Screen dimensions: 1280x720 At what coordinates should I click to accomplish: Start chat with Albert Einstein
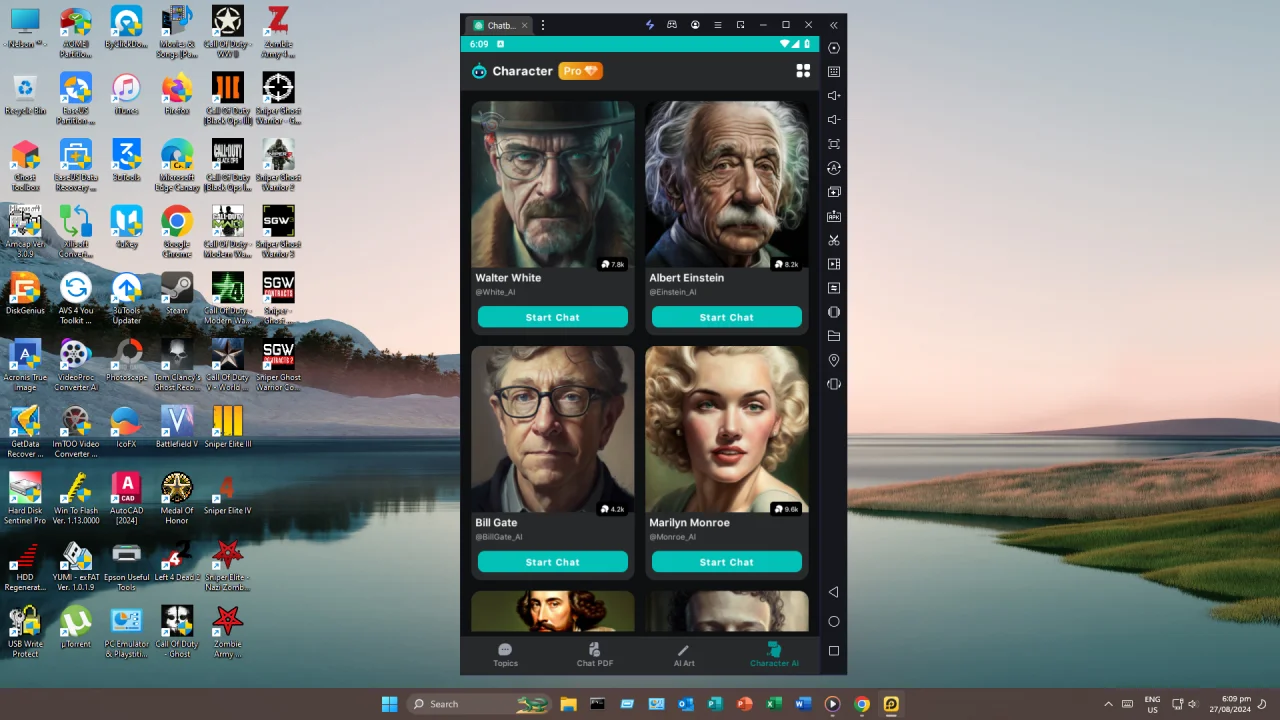[726, 317]
